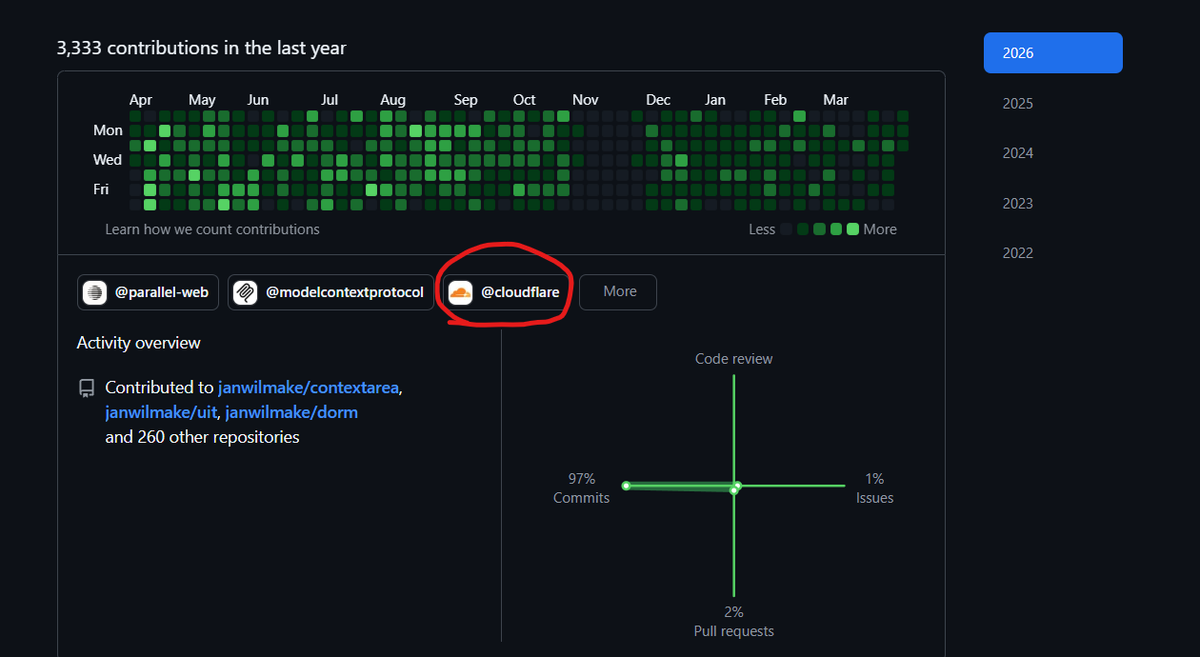Click the brightest green legend swatch
1200x657 pixels.
853,229
